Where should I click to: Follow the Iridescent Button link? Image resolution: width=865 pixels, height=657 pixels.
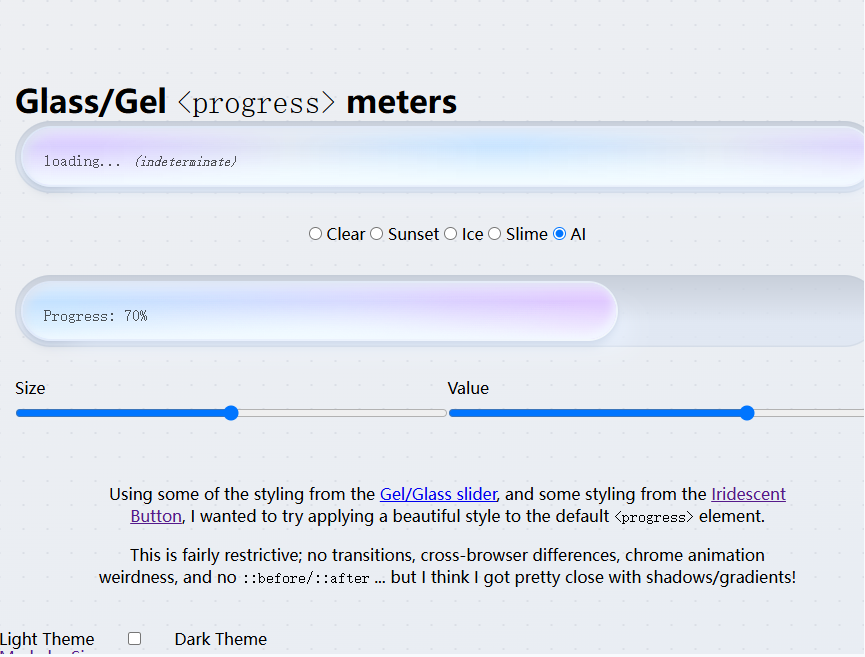tap(747, 494)
